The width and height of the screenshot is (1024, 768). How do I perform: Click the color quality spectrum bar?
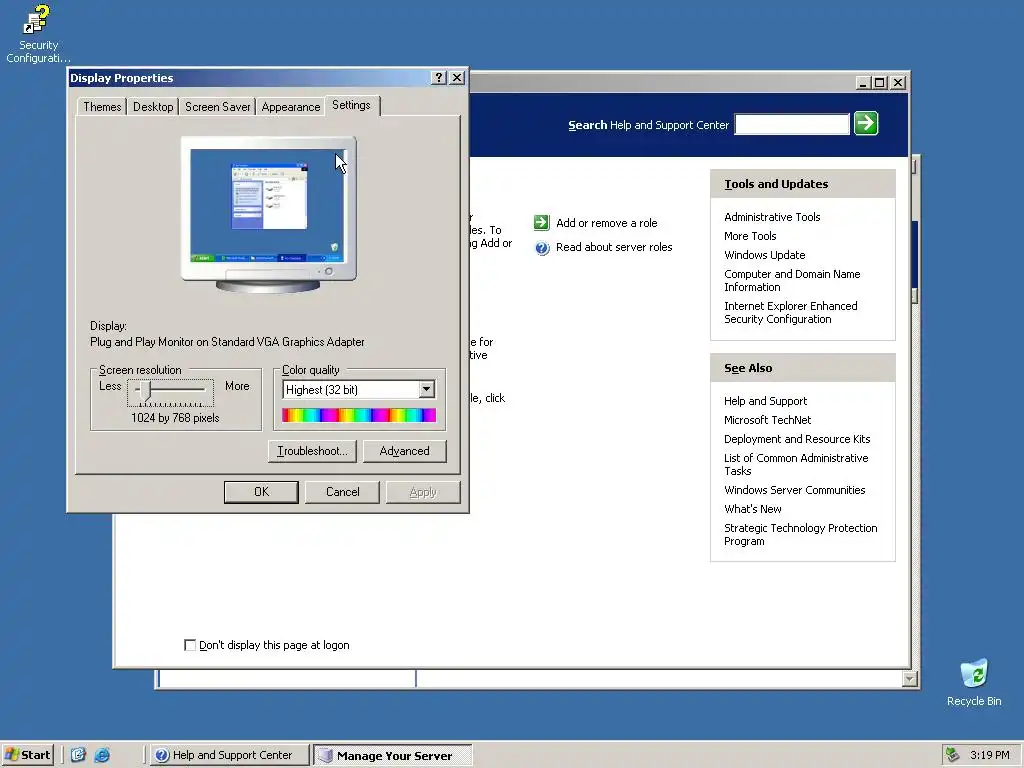pyautogui.click(x=359, y=415)
